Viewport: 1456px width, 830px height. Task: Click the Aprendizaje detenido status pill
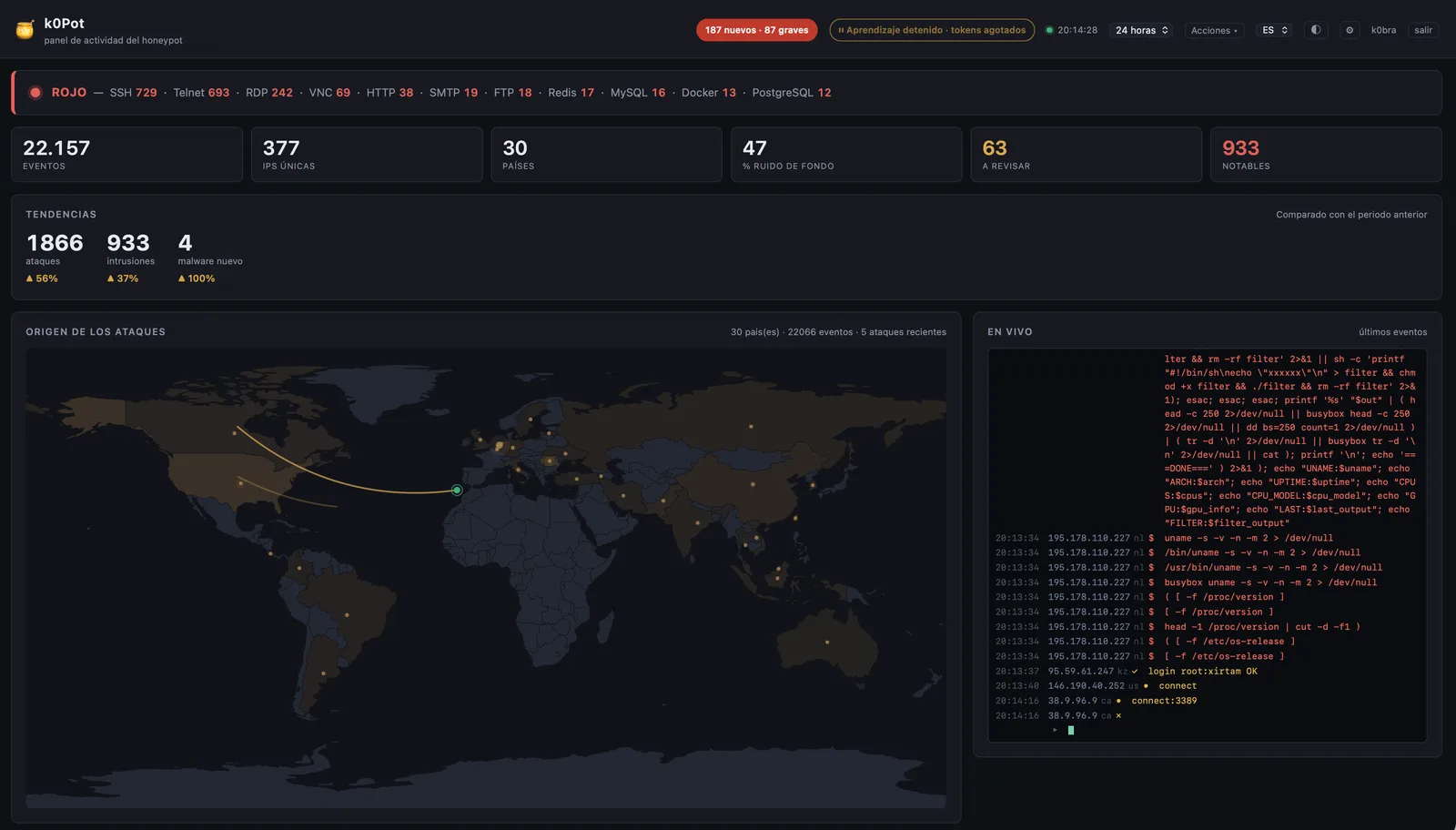931,30
